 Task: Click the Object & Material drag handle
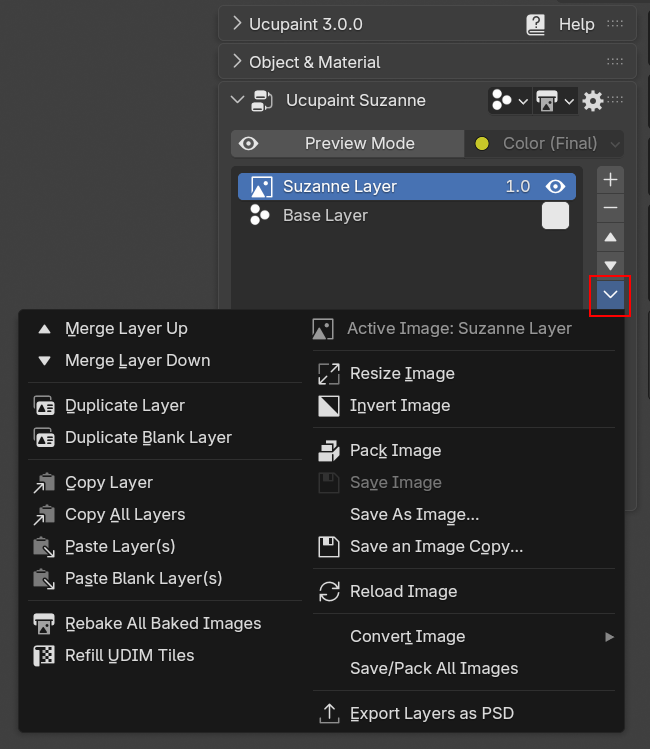615,61
